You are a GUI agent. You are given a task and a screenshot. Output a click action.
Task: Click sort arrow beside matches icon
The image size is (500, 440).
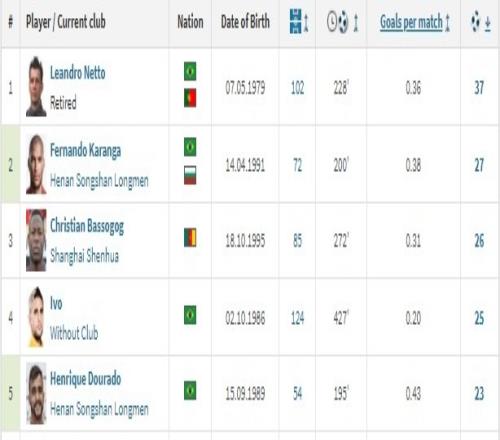coord(306,23)
